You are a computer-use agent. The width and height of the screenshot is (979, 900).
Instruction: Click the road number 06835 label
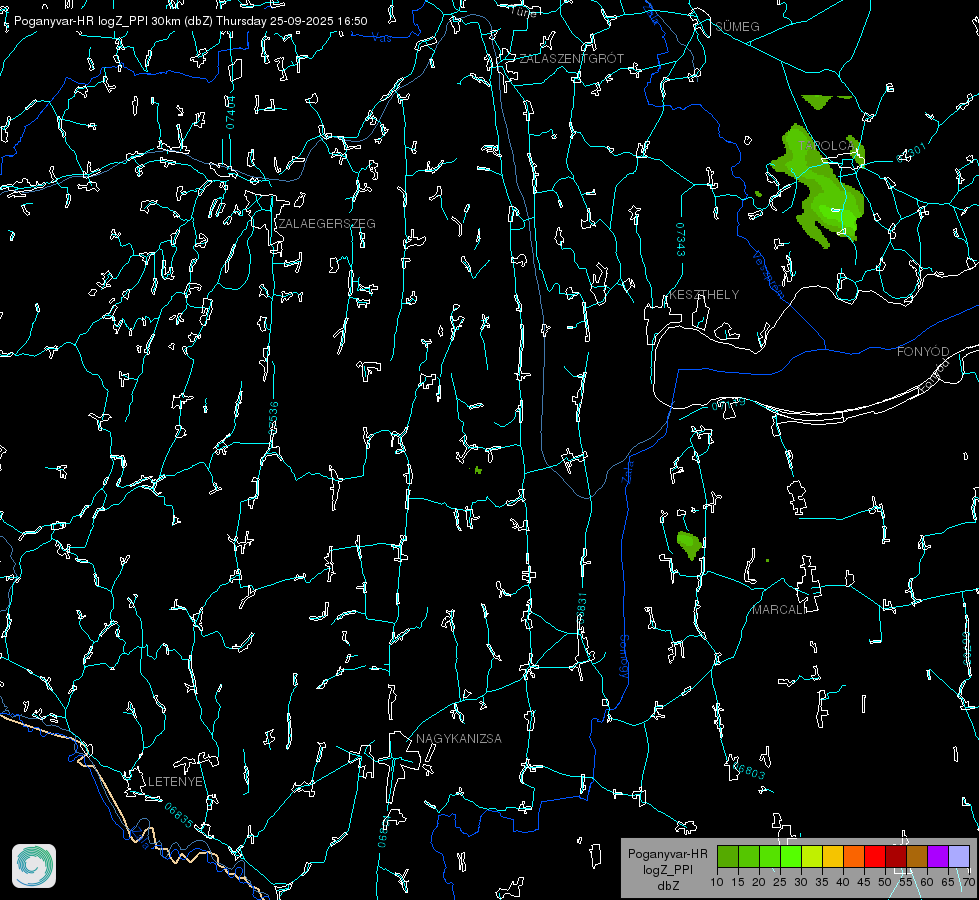coord(179,816)
